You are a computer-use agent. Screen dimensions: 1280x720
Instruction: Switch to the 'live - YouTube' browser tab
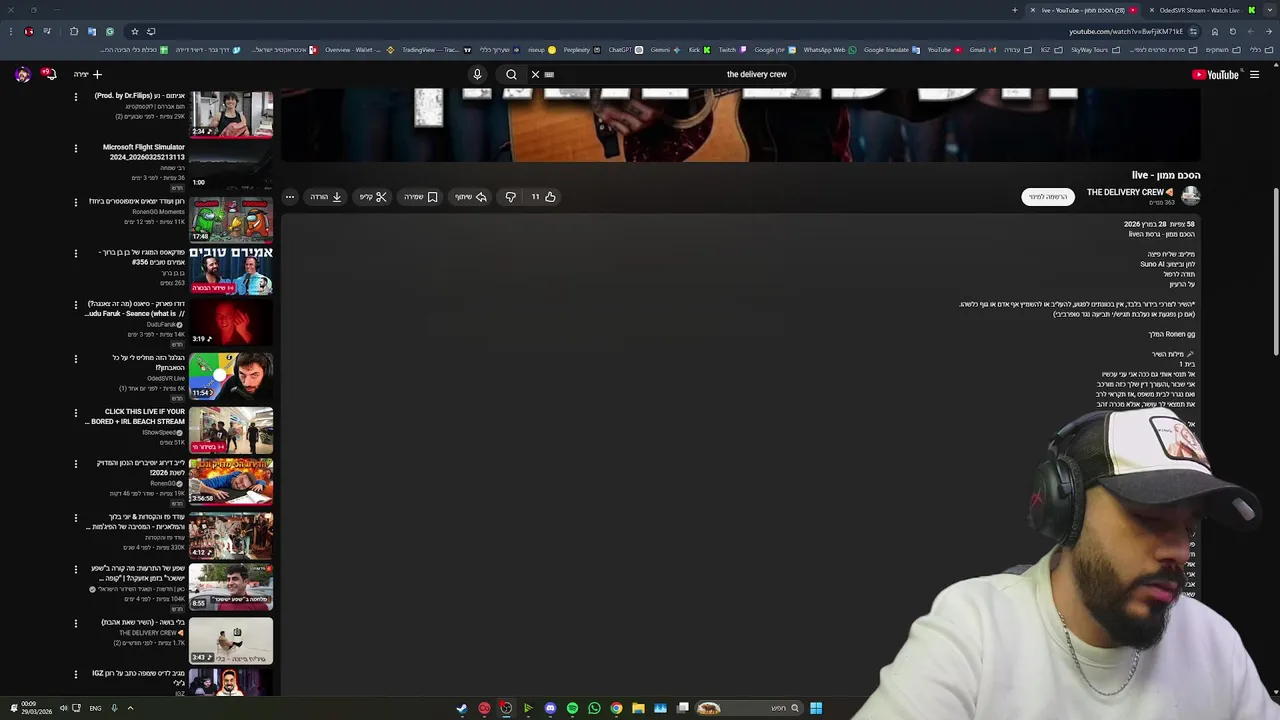[x=1085, y=10]
